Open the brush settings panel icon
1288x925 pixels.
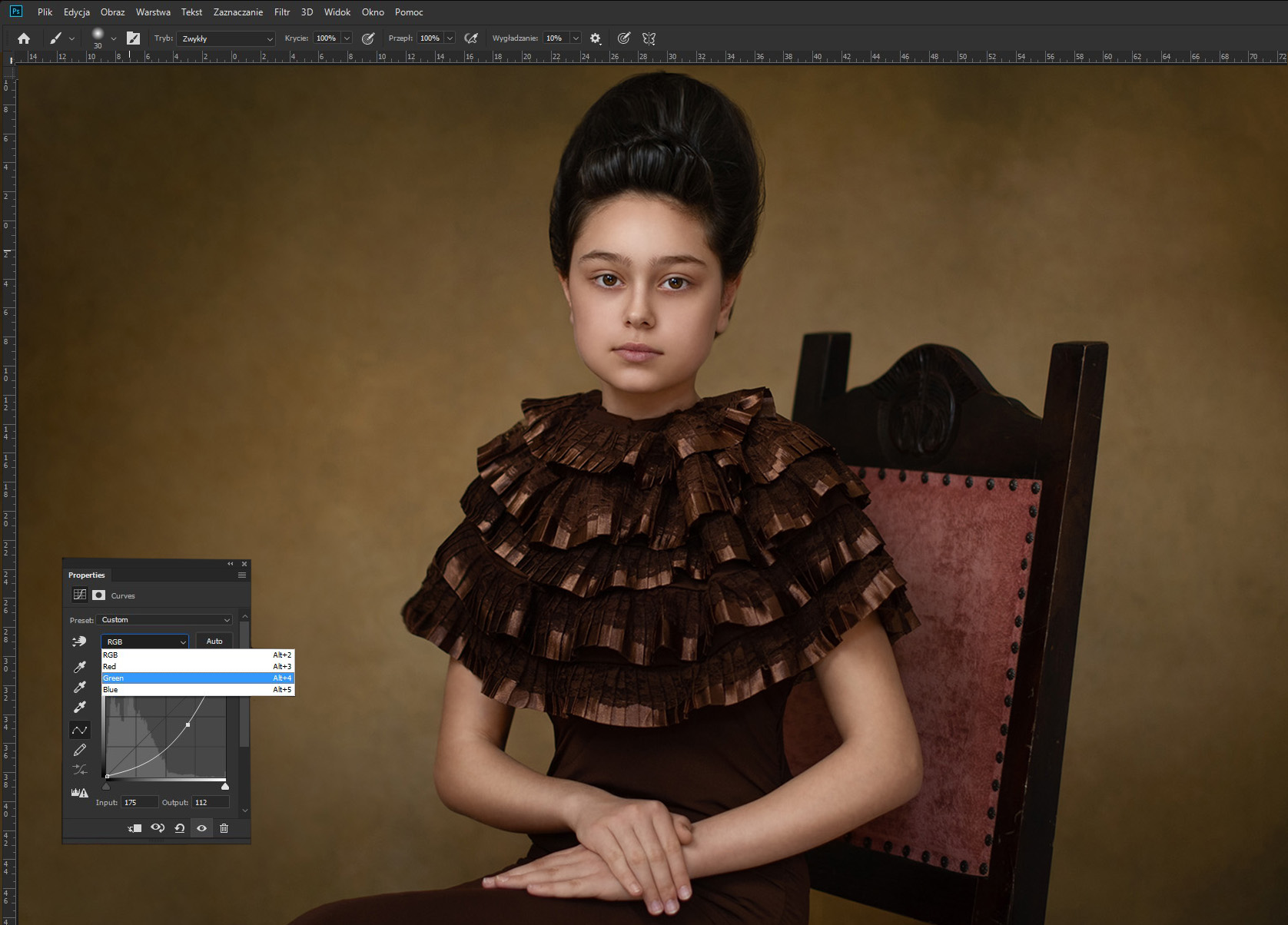(133, 38)
